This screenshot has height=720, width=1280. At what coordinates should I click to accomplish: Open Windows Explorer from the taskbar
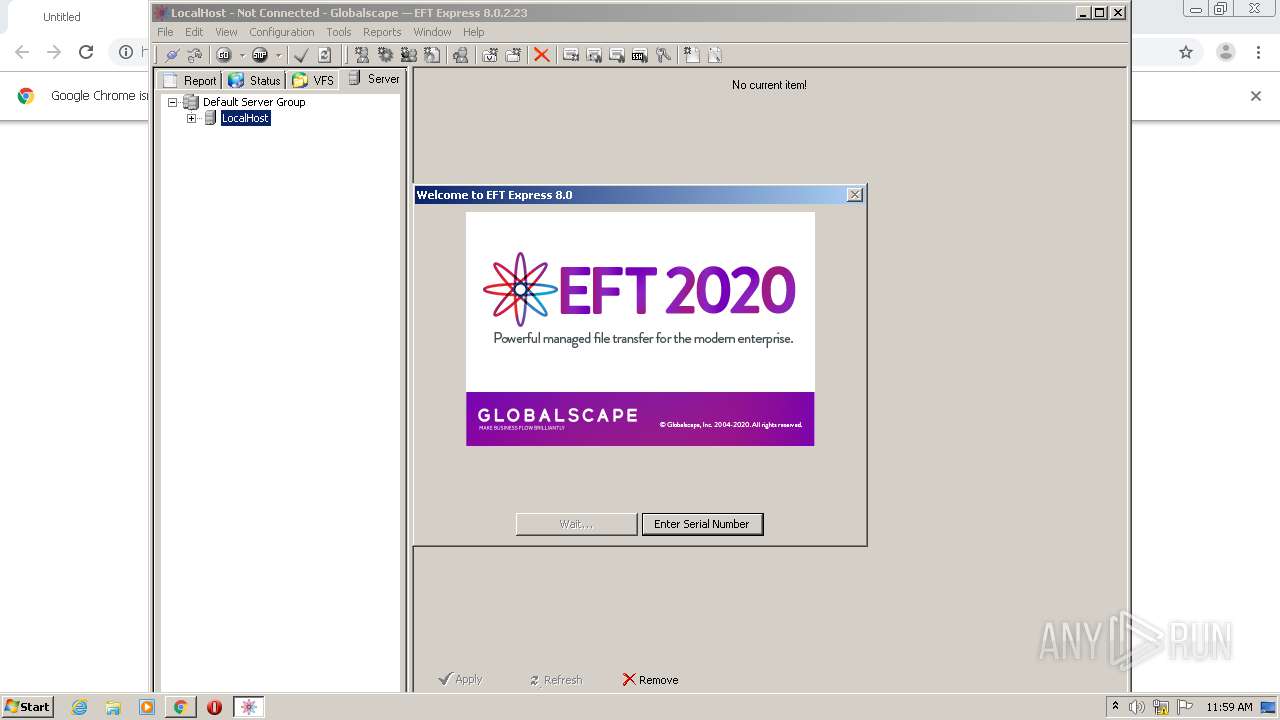(113, 707)
